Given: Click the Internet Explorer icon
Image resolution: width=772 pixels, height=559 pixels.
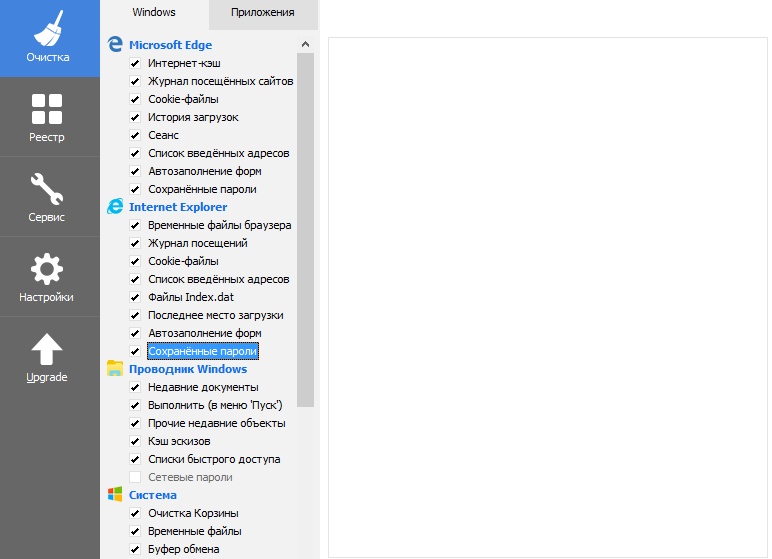Looking at the screenshot, I should click(115, 206).
